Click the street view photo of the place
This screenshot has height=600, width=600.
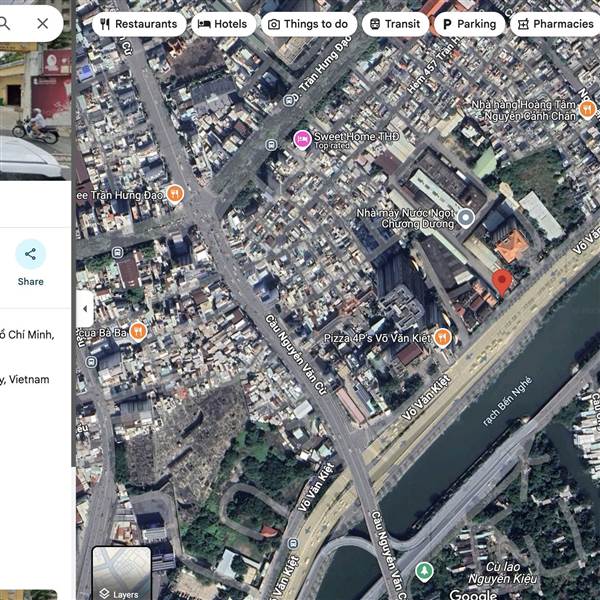click(x=35, y=111)
